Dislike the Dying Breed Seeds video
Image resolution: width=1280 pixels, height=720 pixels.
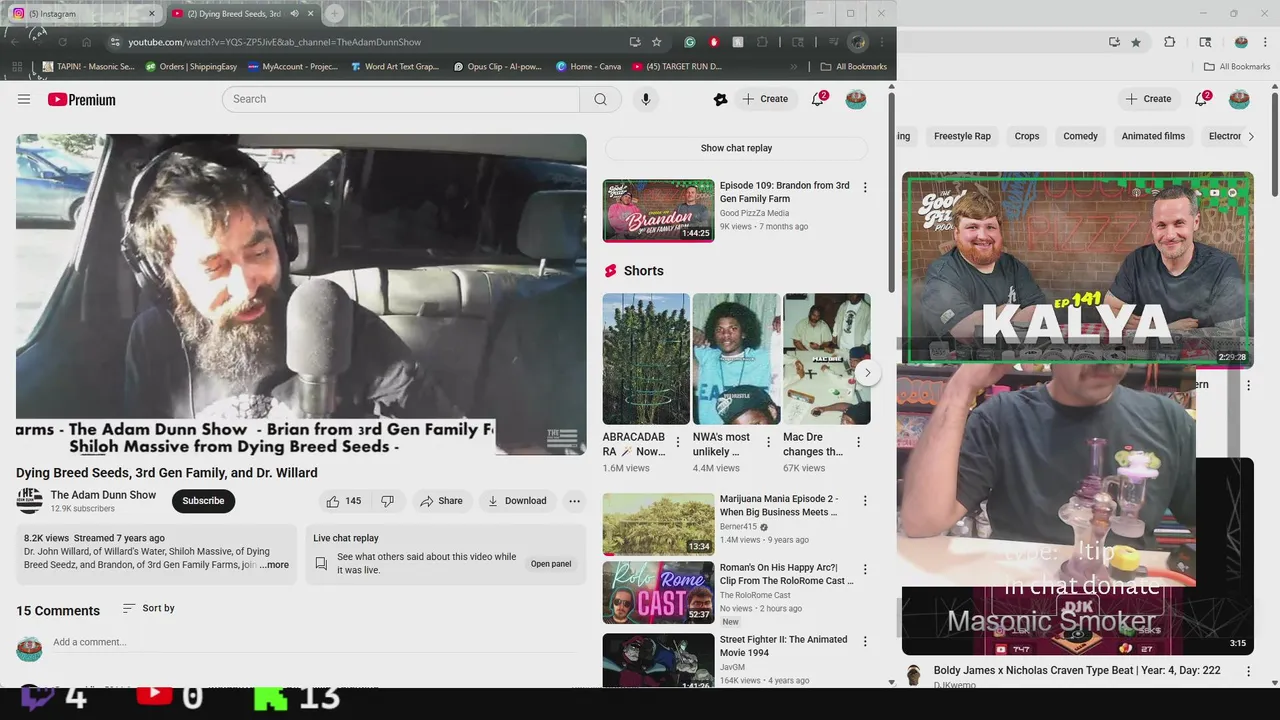[387, 501]
